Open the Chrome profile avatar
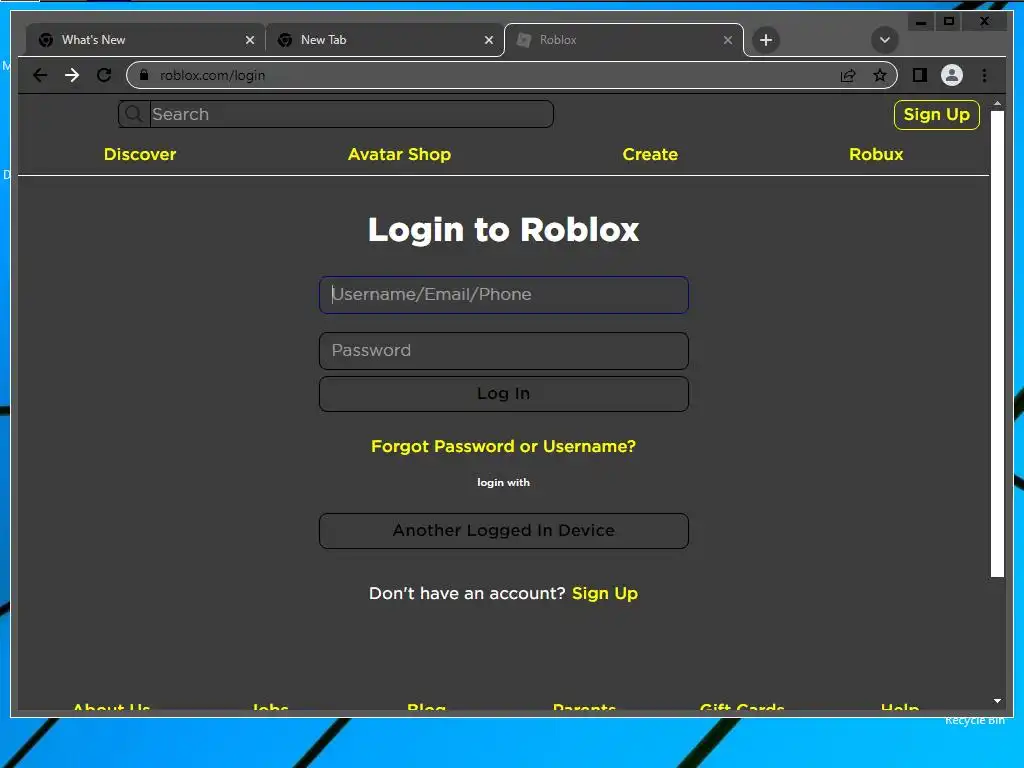Image resolution: width=1024 pixels, height=768 pixels. tap(952, 75)
